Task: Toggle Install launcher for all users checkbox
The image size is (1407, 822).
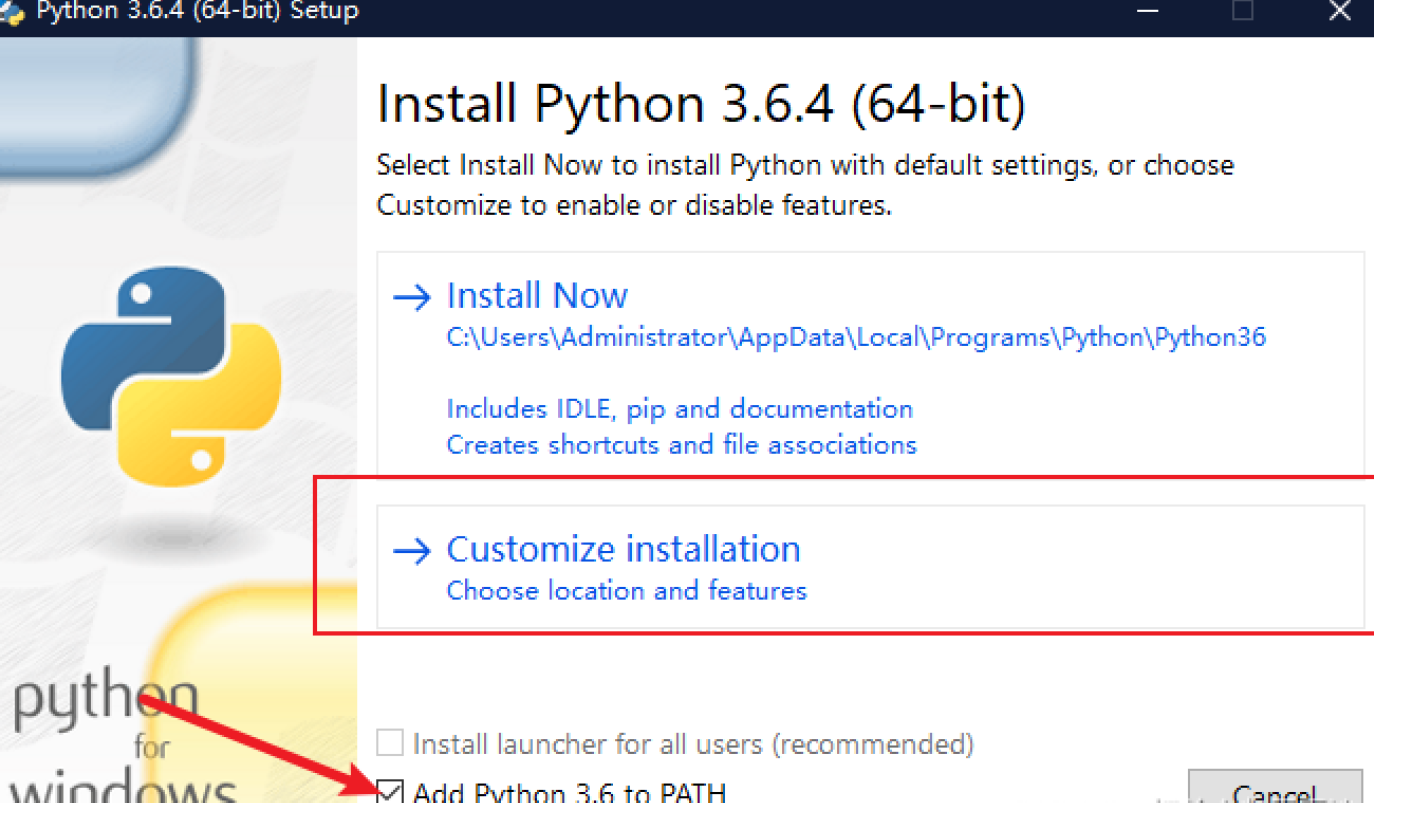Action: coord(390,743)
